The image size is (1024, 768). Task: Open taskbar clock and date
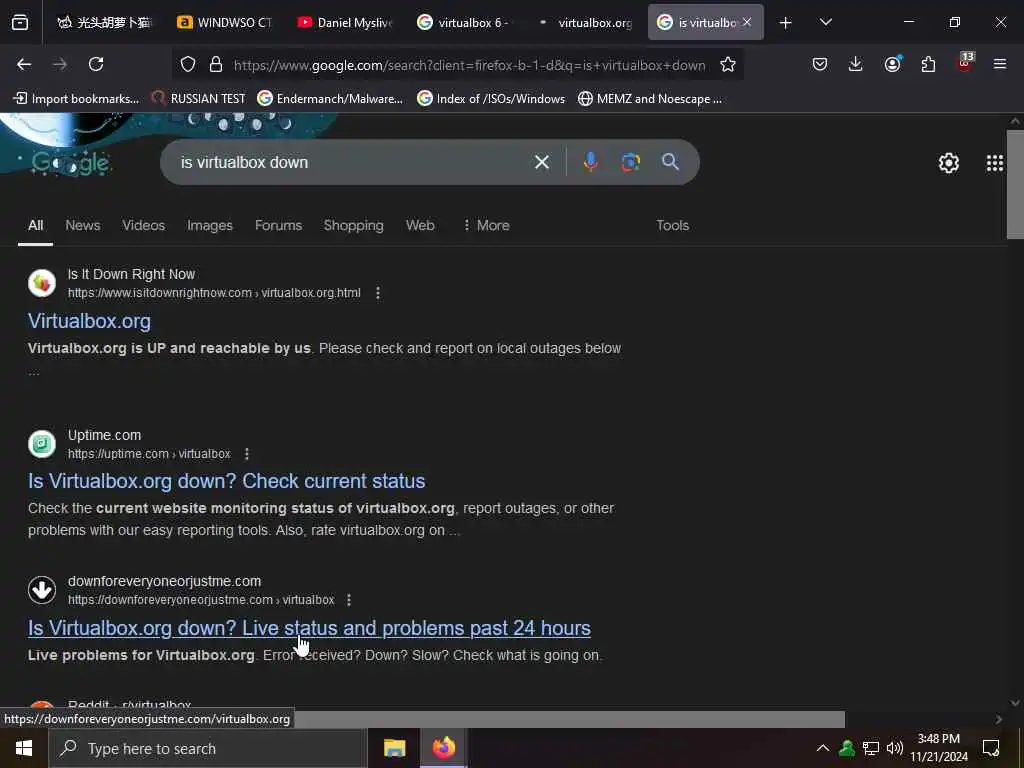click(938, 748)
